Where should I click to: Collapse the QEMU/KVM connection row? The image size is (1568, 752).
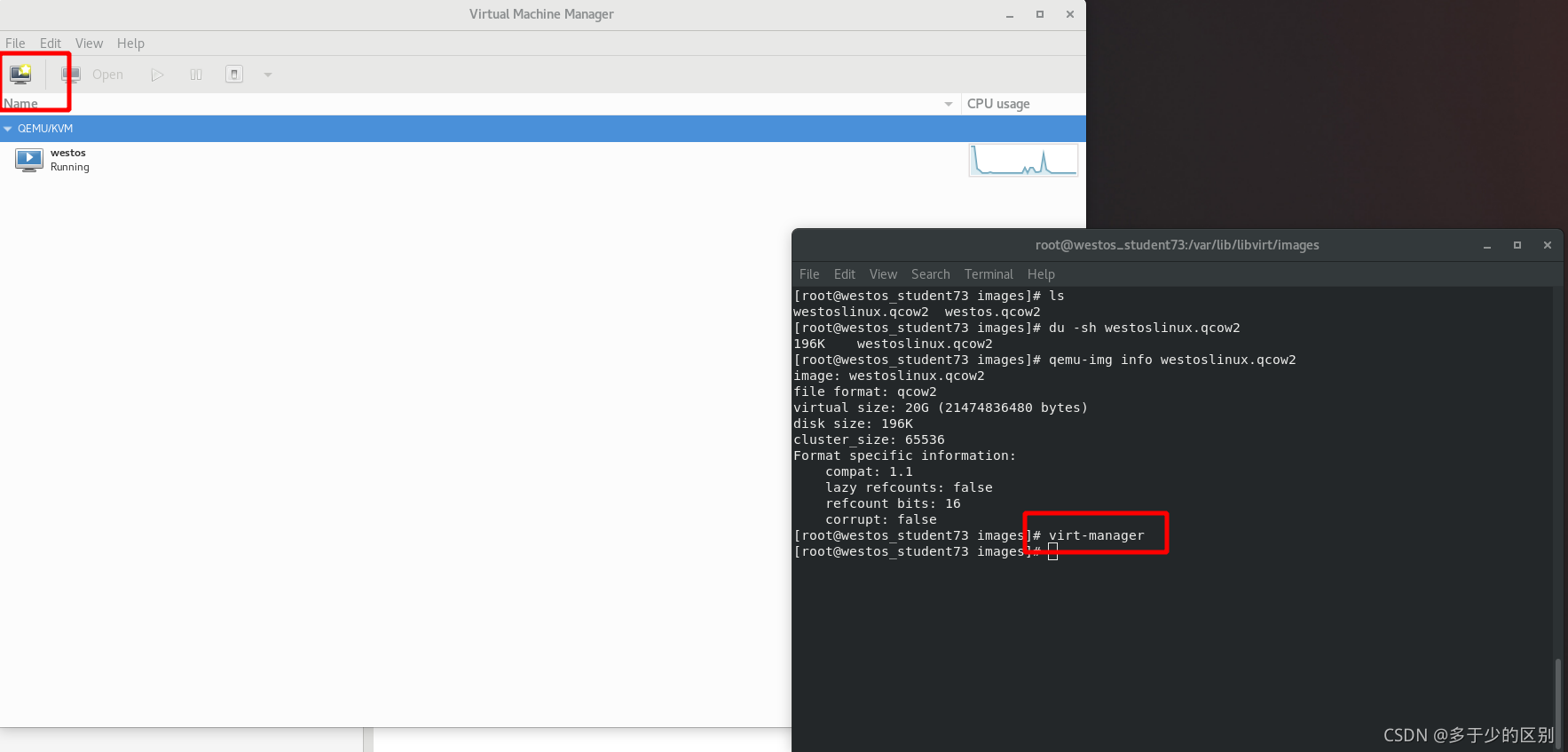(x=8, y=129)
